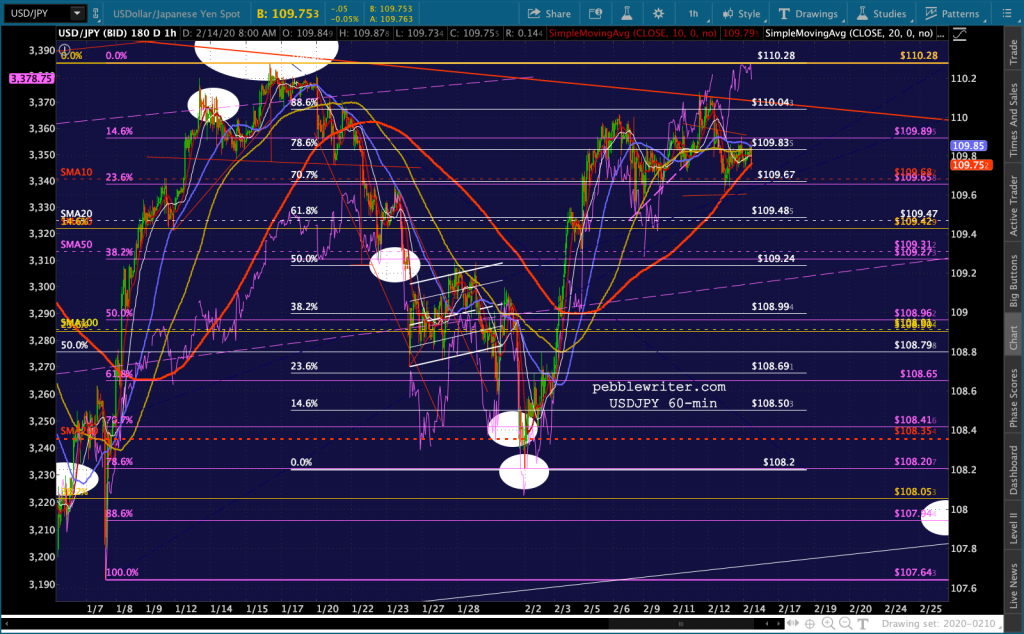Viewport: 1024px width, 634px height.
Task: Click the SMA50 label at left
Action: (x=76, y=245)
